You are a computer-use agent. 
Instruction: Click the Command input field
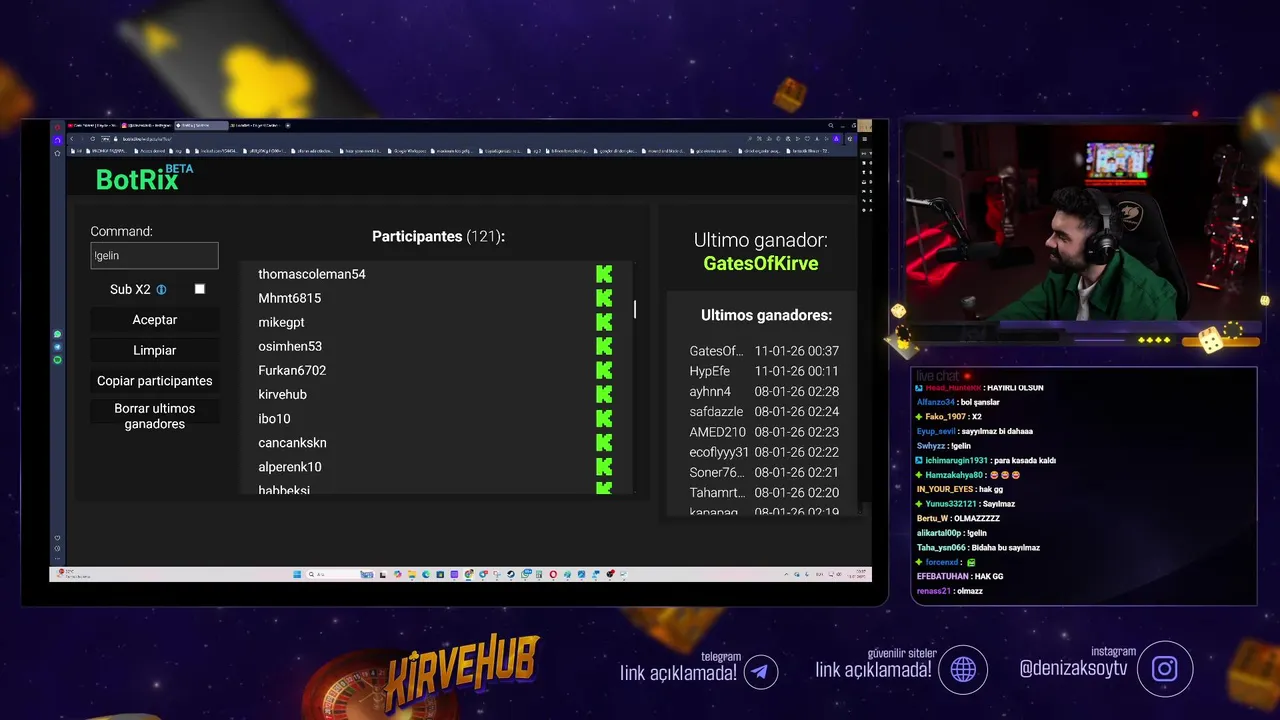(154, 256)
